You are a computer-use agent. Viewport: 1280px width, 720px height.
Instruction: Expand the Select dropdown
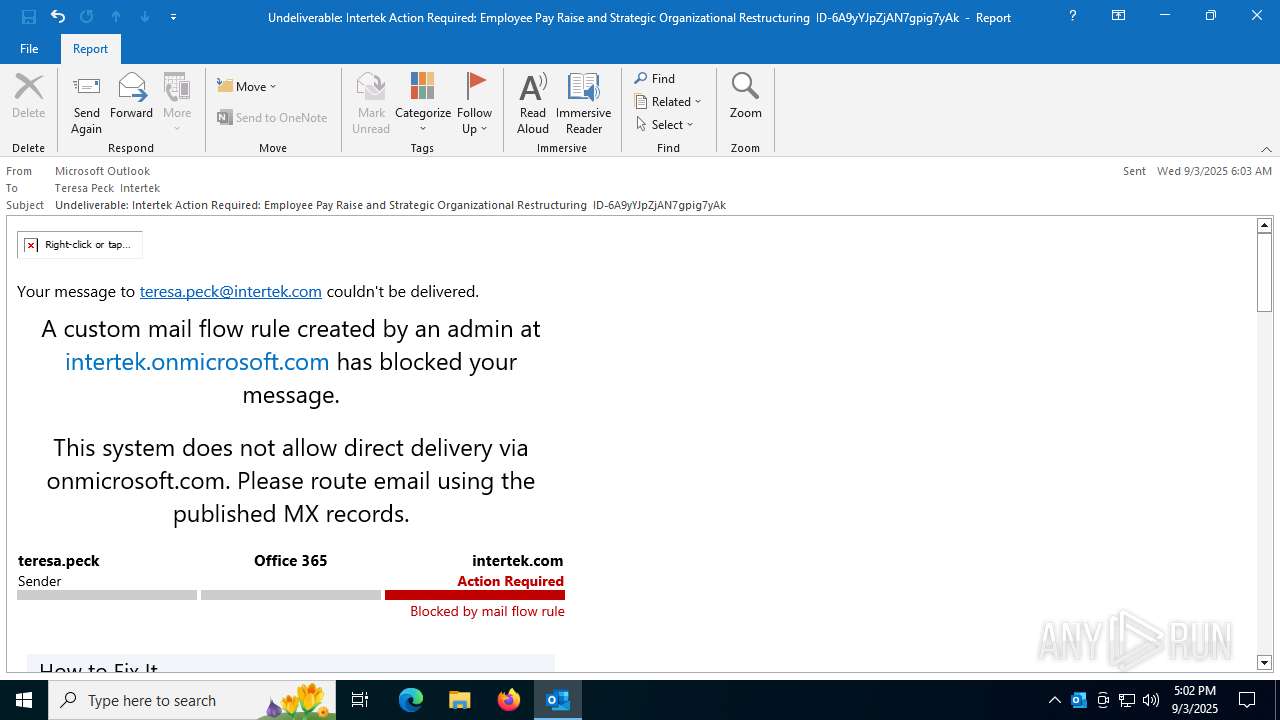(664, 124)
